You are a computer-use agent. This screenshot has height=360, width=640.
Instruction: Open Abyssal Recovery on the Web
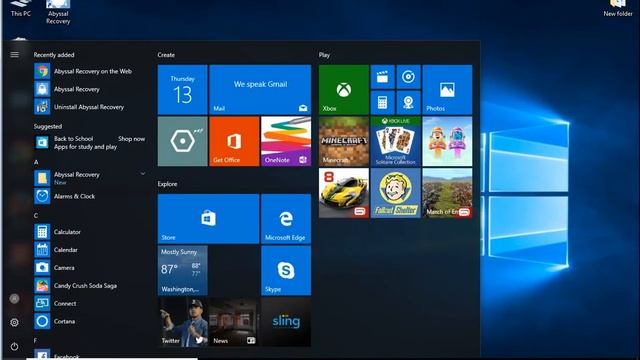90,71
